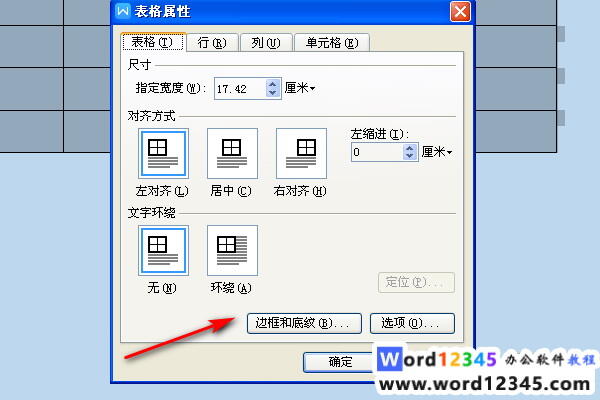600x400 pixels.
Task: Choose the wrap-around text icon
Action: [232, 250]
